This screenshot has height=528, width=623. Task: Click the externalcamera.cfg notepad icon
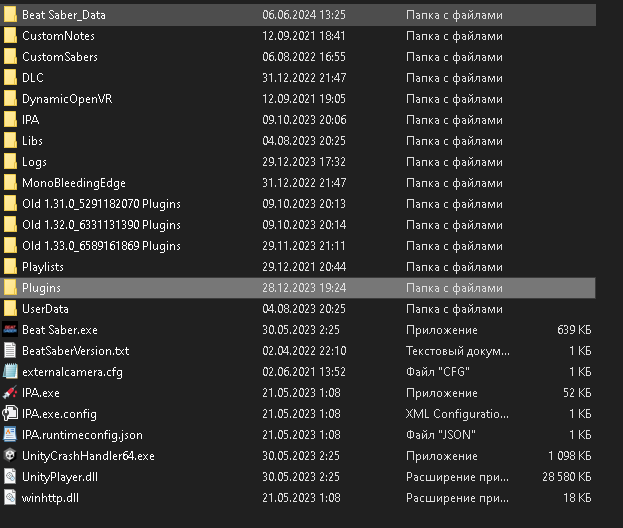click(x=10, y=372)
